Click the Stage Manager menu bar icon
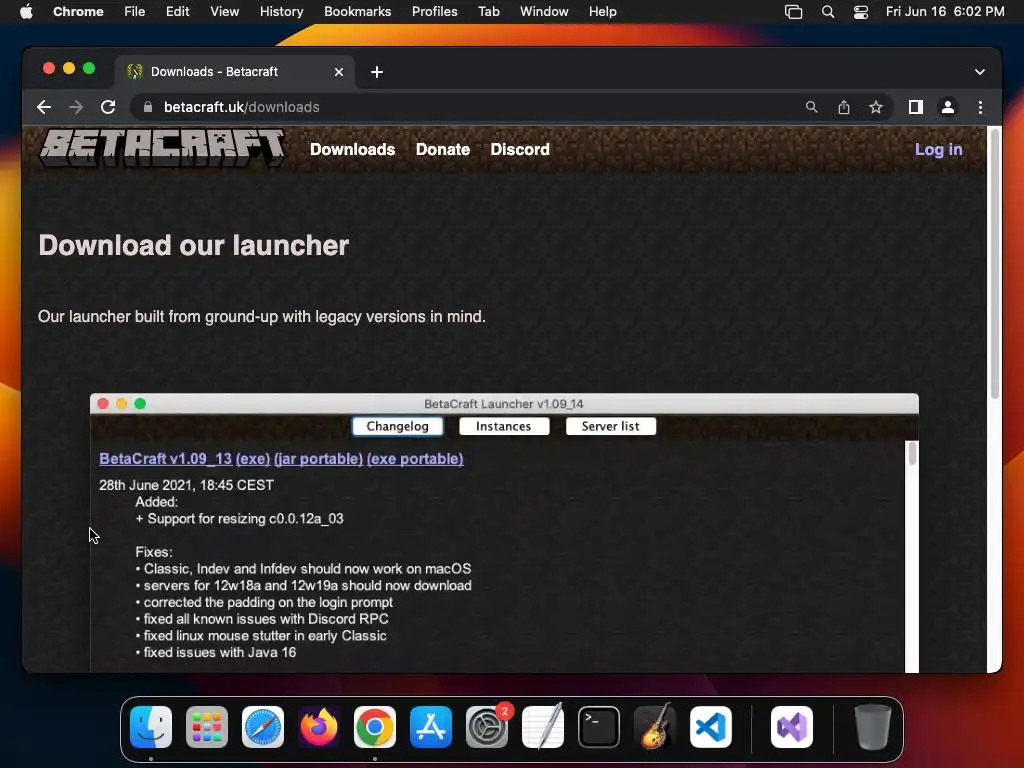The width and height of the screenshot is (1024, 768). 793,12
